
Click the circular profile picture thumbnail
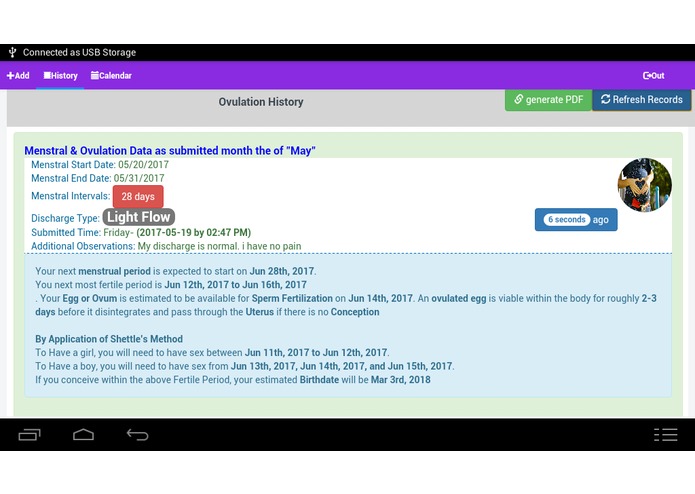644,185
